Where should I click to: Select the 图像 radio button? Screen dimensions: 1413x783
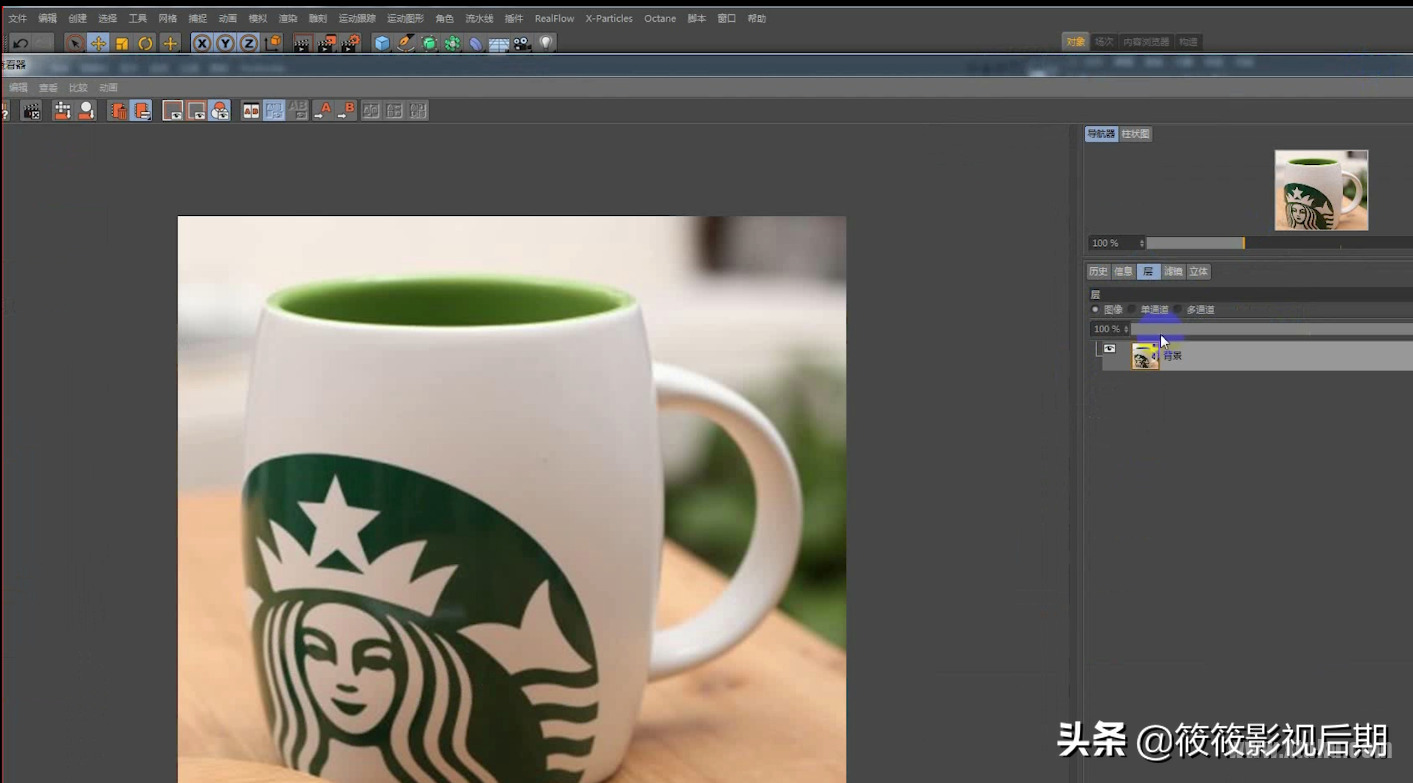[1095, 309]
